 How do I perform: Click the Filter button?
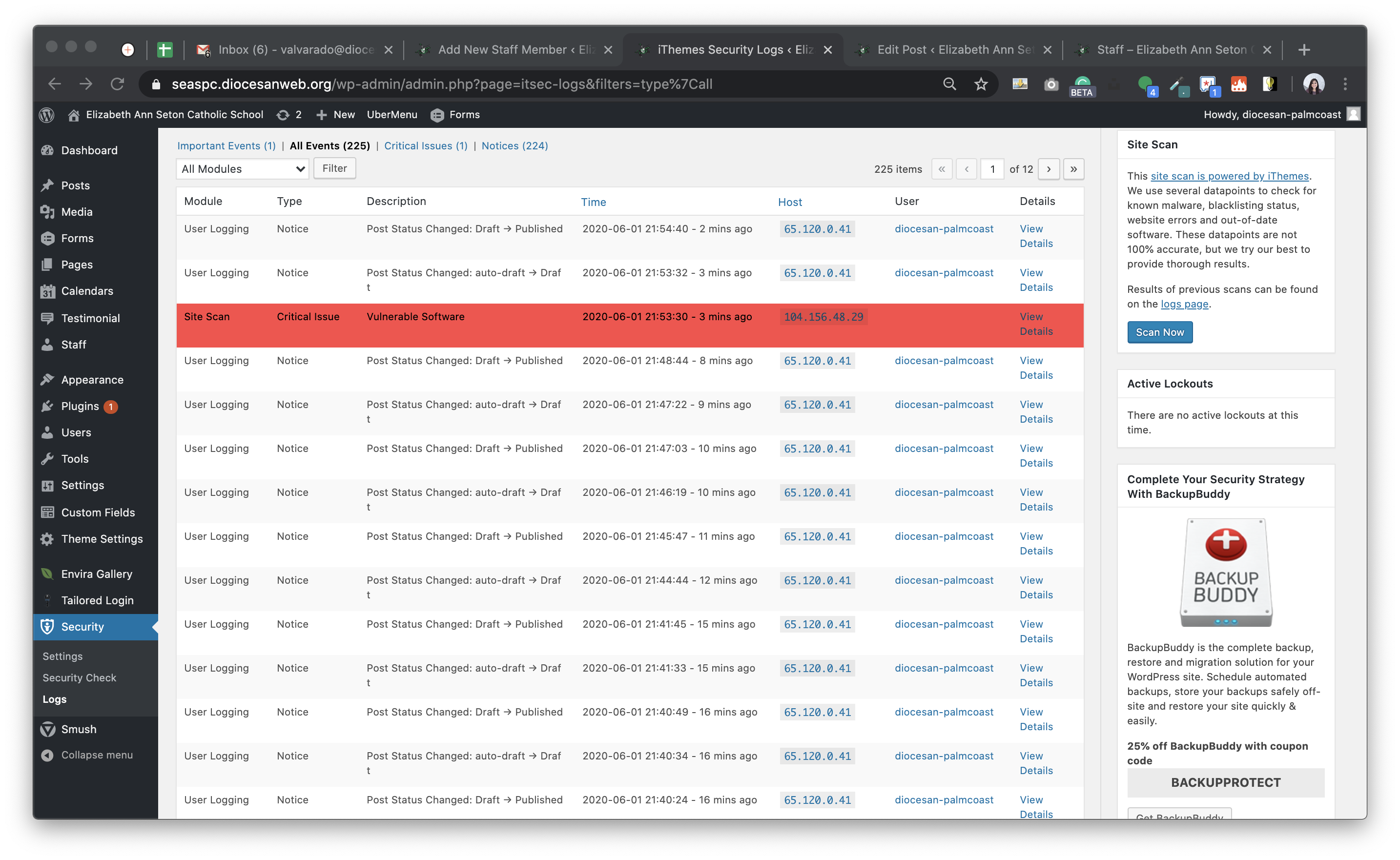[x=334, y=168]
